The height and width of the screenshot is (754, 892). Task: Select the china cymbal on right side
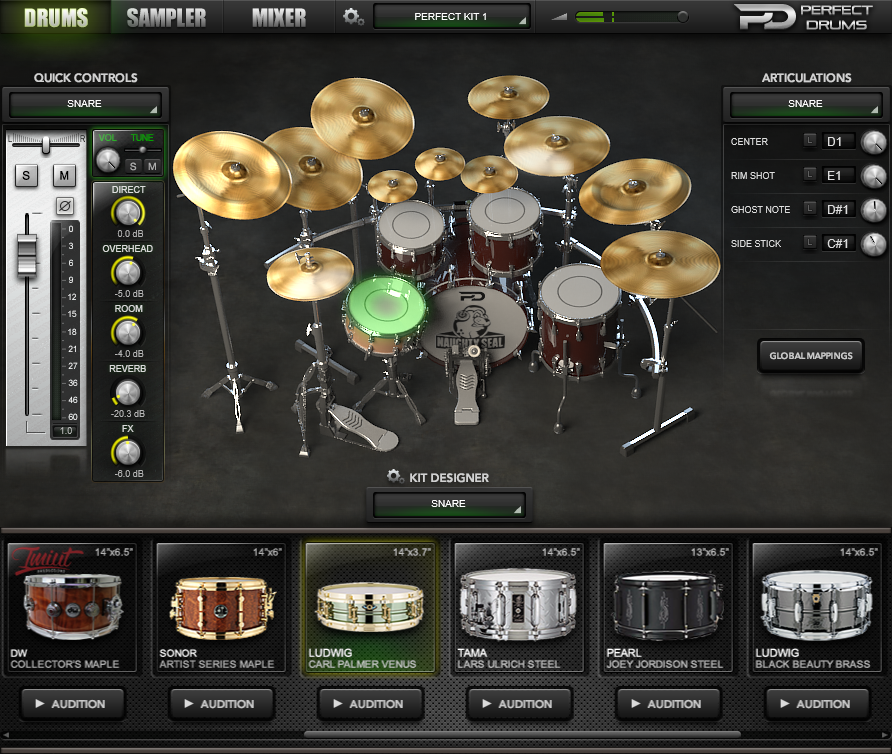point(635,191)
